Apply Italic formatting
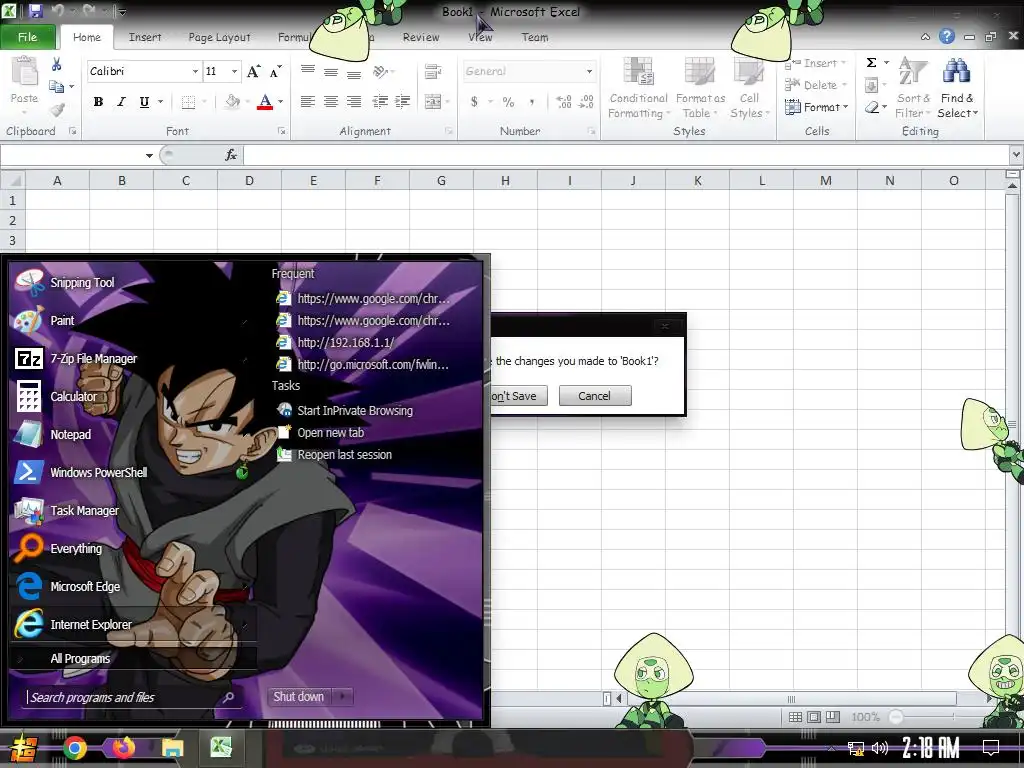1024x768 pixels. [121, 101]
